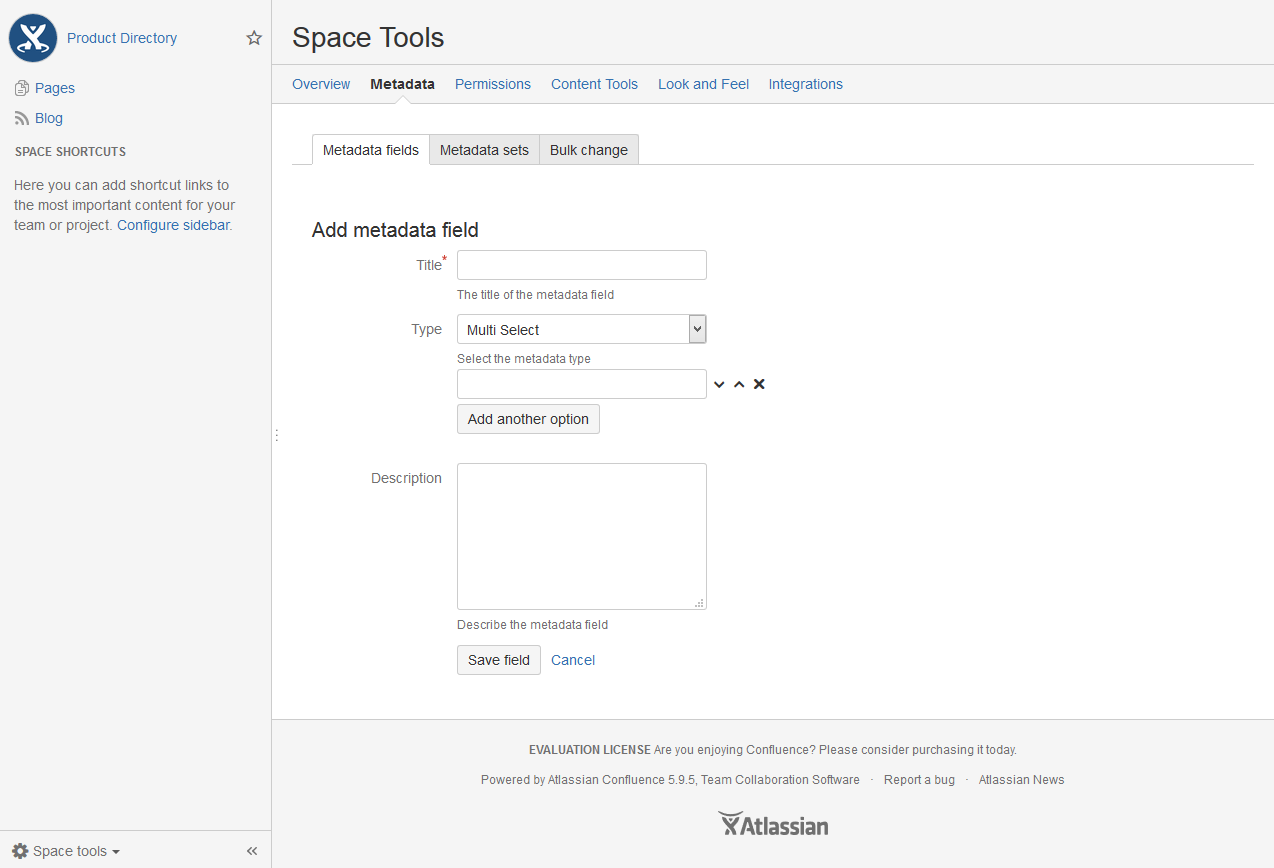Click the move option down arrow icon
Viewport: 1274px width, 868px height.
[719, 385]
